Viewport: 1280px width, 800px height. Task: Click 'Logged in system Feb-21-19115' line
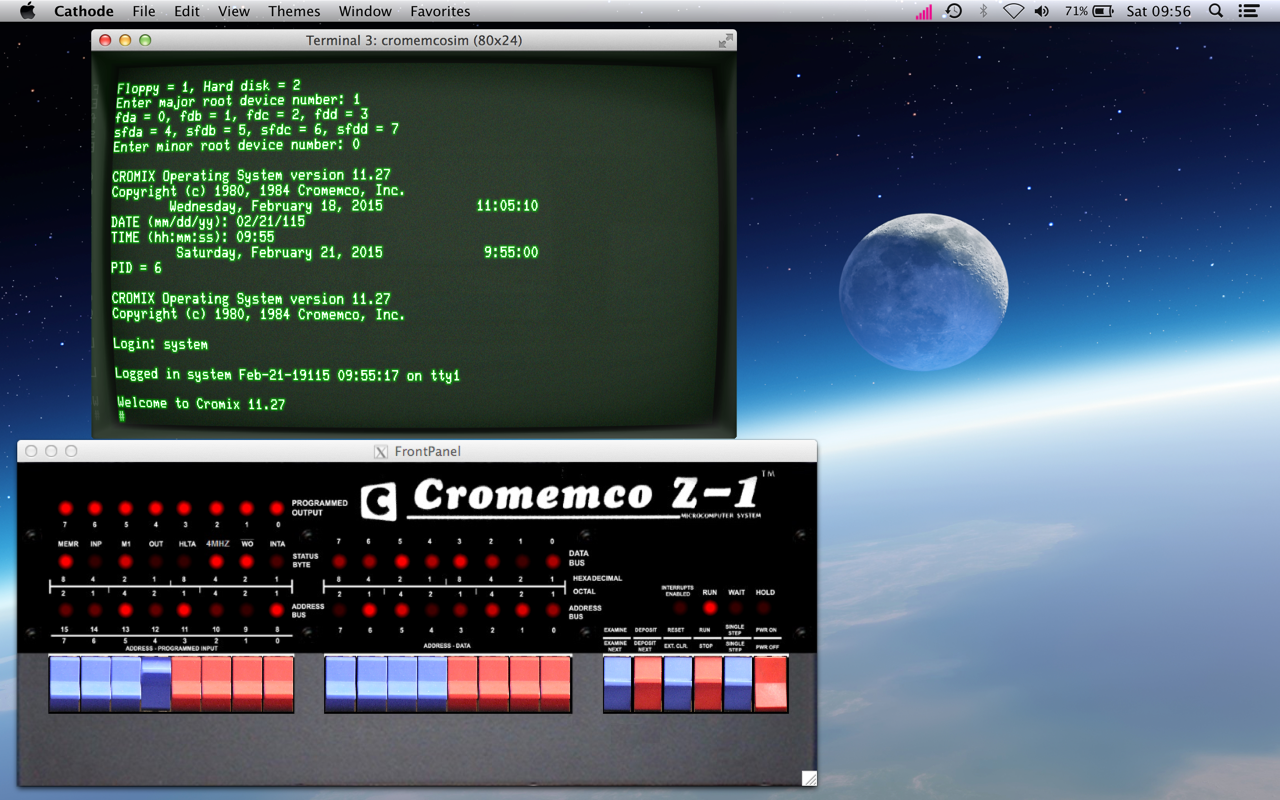[287, 375]
